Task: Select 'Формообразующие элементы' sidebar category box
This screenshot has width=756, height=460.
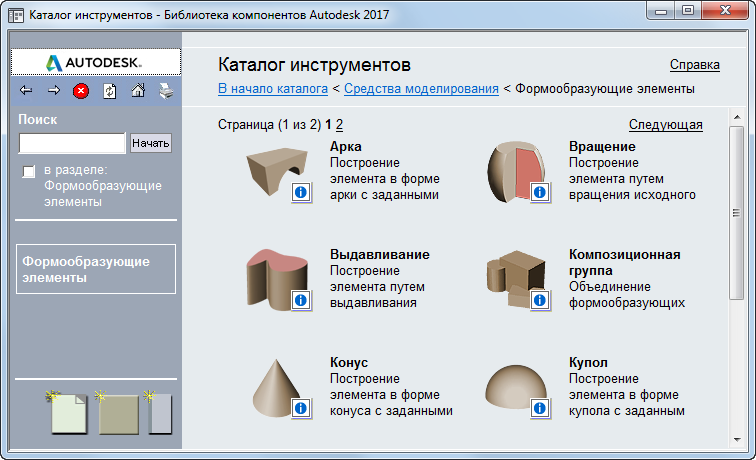Action: point(96,269)
